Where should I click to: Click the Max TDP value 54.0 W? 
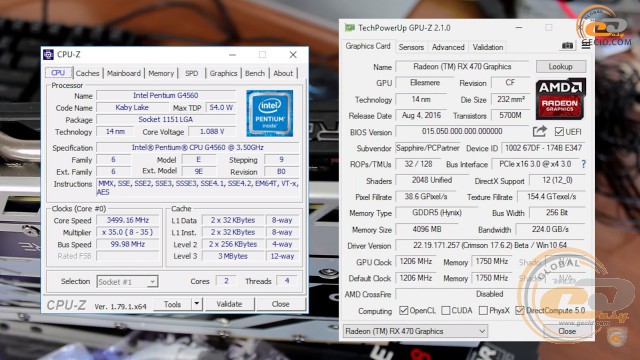pos(221,107)
